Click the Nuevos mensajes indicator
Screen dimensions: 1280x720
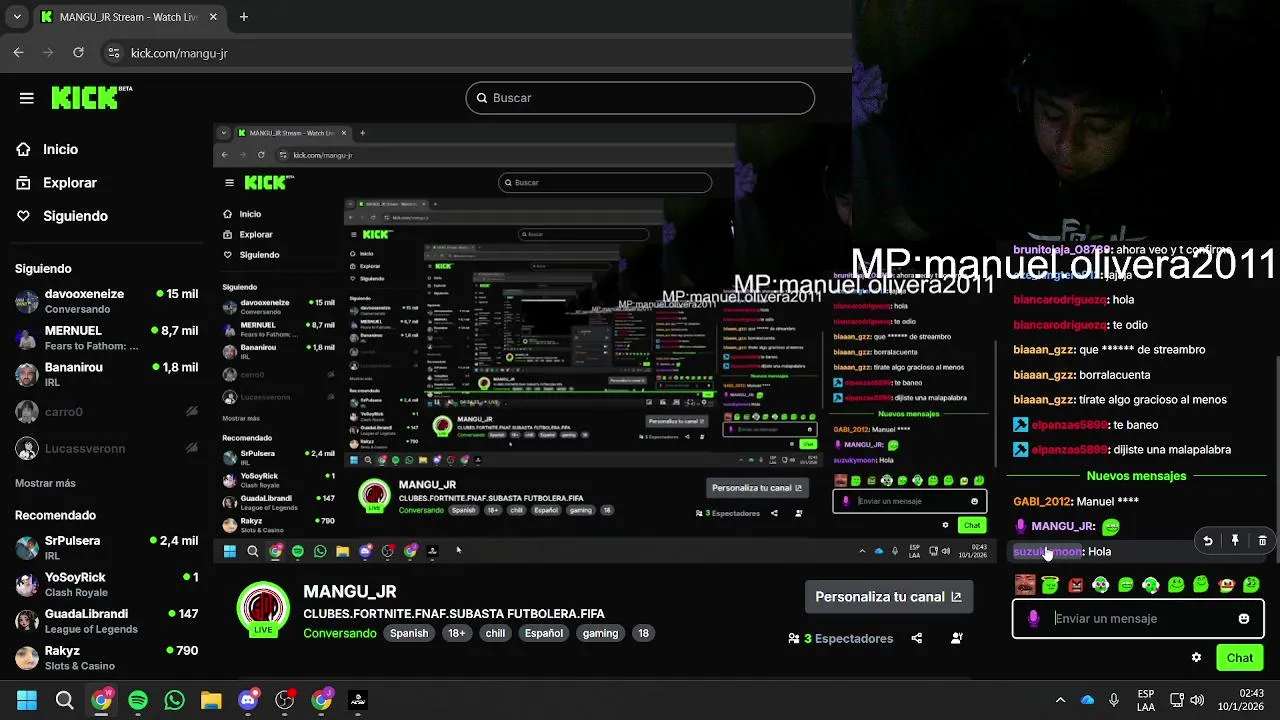click(1136, 476)
